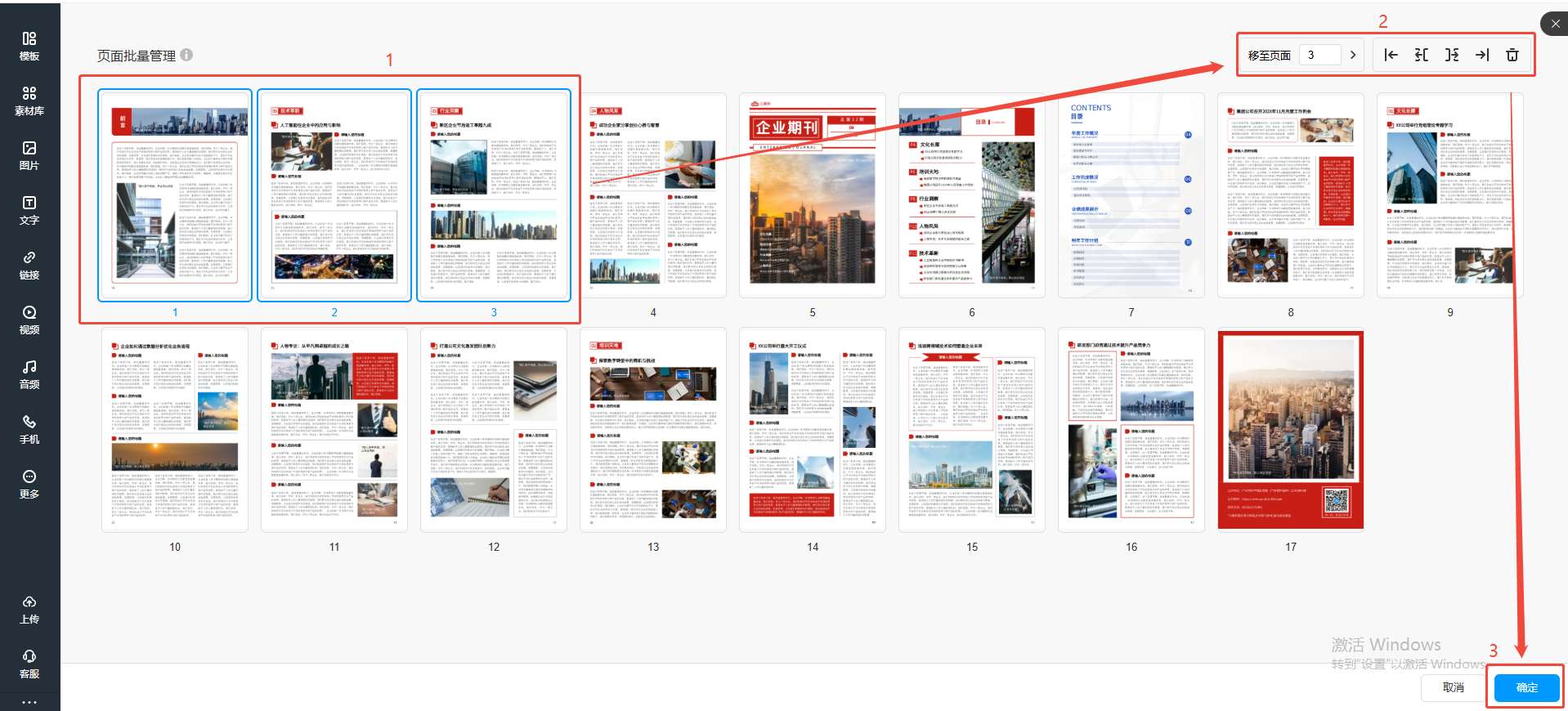Click the info icon beside 页面批量管理
The image size is (1568, 711).
click(186, 55)
